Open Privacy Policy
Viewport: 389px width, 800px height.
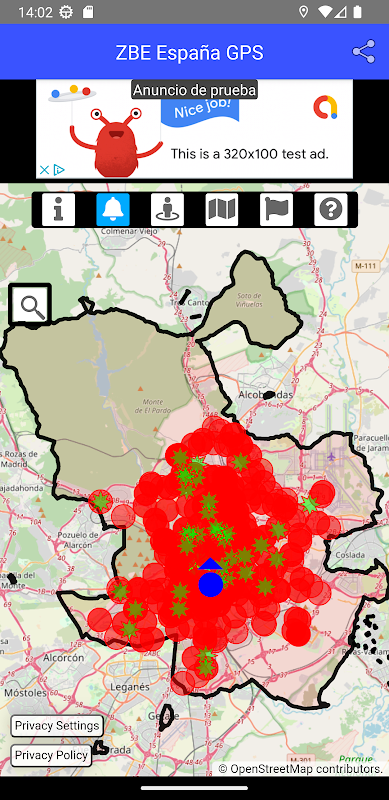pos(51,755)
